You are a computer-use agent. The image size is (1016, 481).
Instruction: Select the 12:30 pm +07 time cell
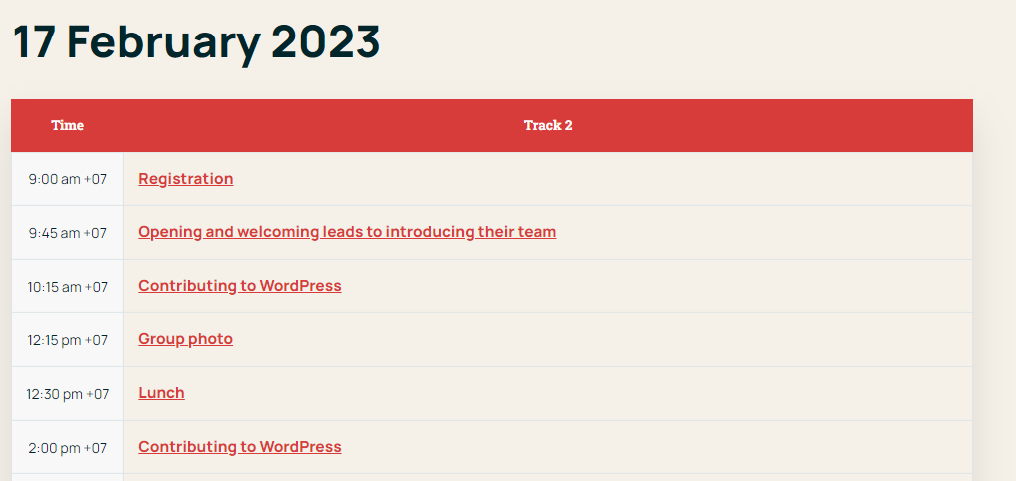point(67,393)
